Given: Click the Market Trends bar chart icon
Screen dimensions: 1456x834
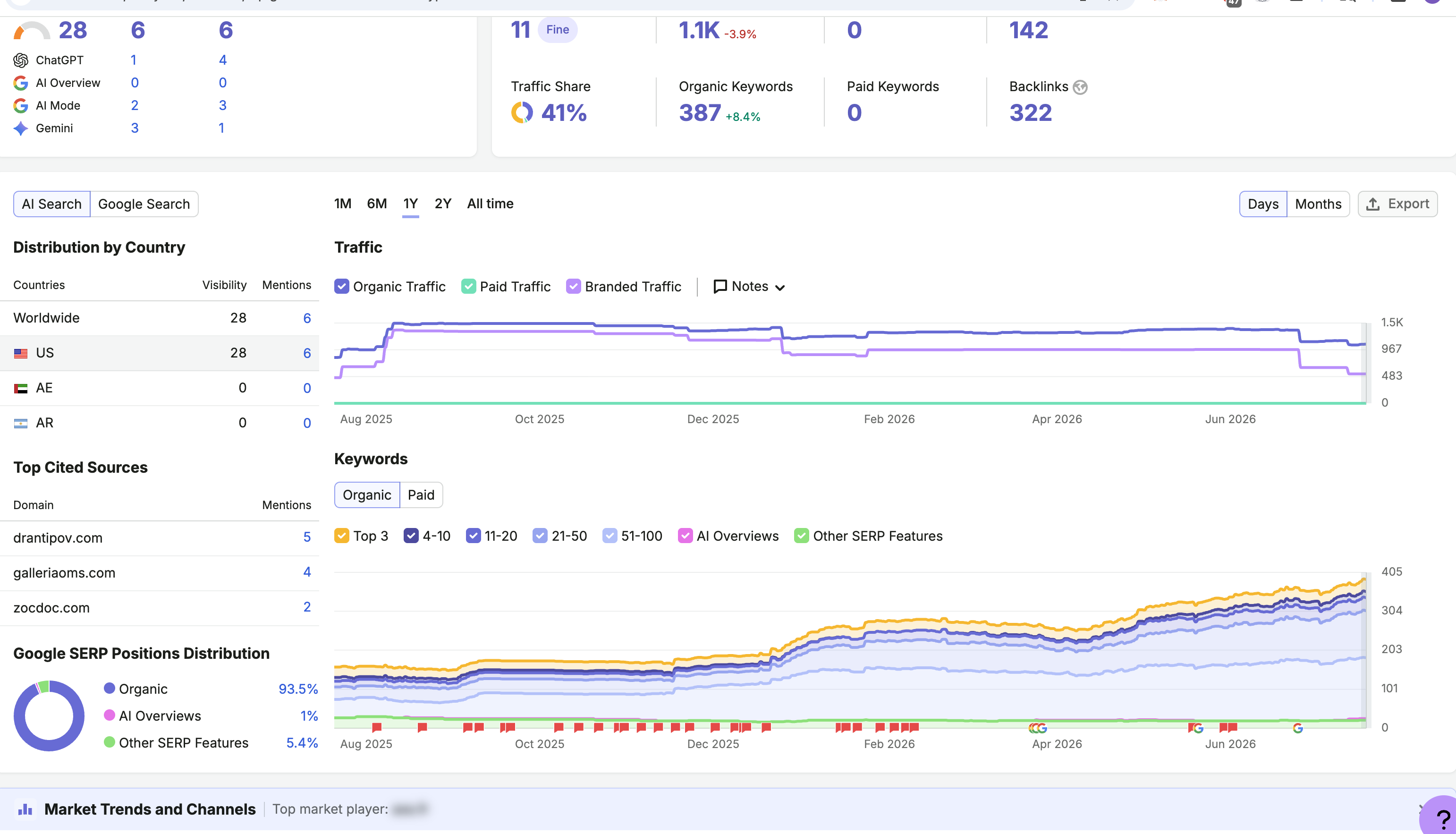Looking at the screenshot, I should tap(25, 809).
